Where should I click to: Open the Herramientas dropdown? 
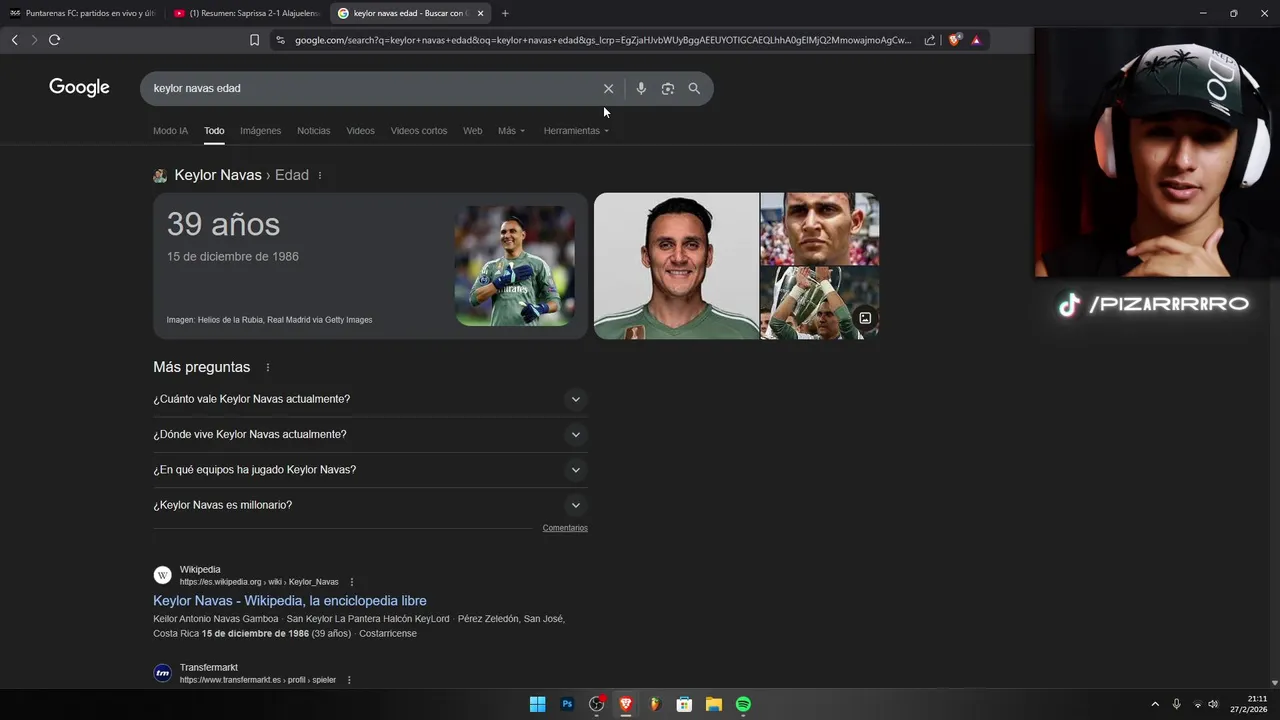tap(576, 131)
